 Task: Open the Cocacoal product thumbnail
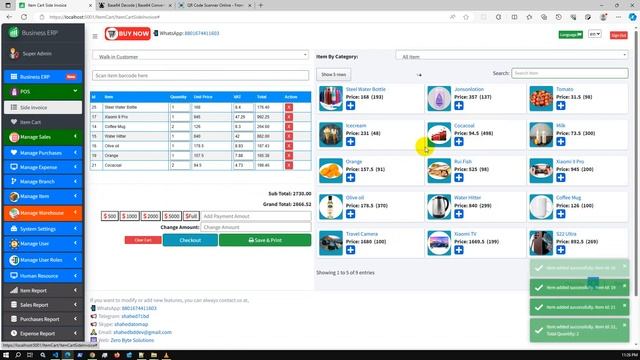point(439,134)
